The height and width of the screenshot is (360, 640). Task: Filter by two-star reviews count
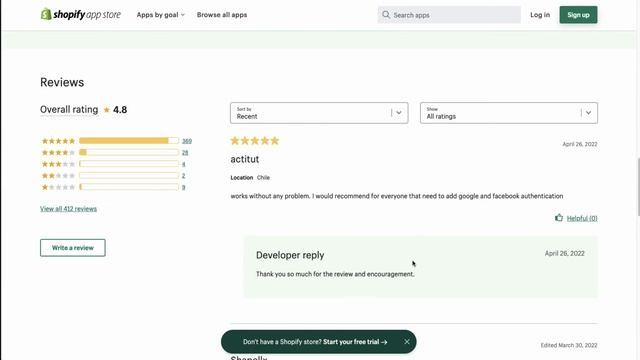[184, 176]
